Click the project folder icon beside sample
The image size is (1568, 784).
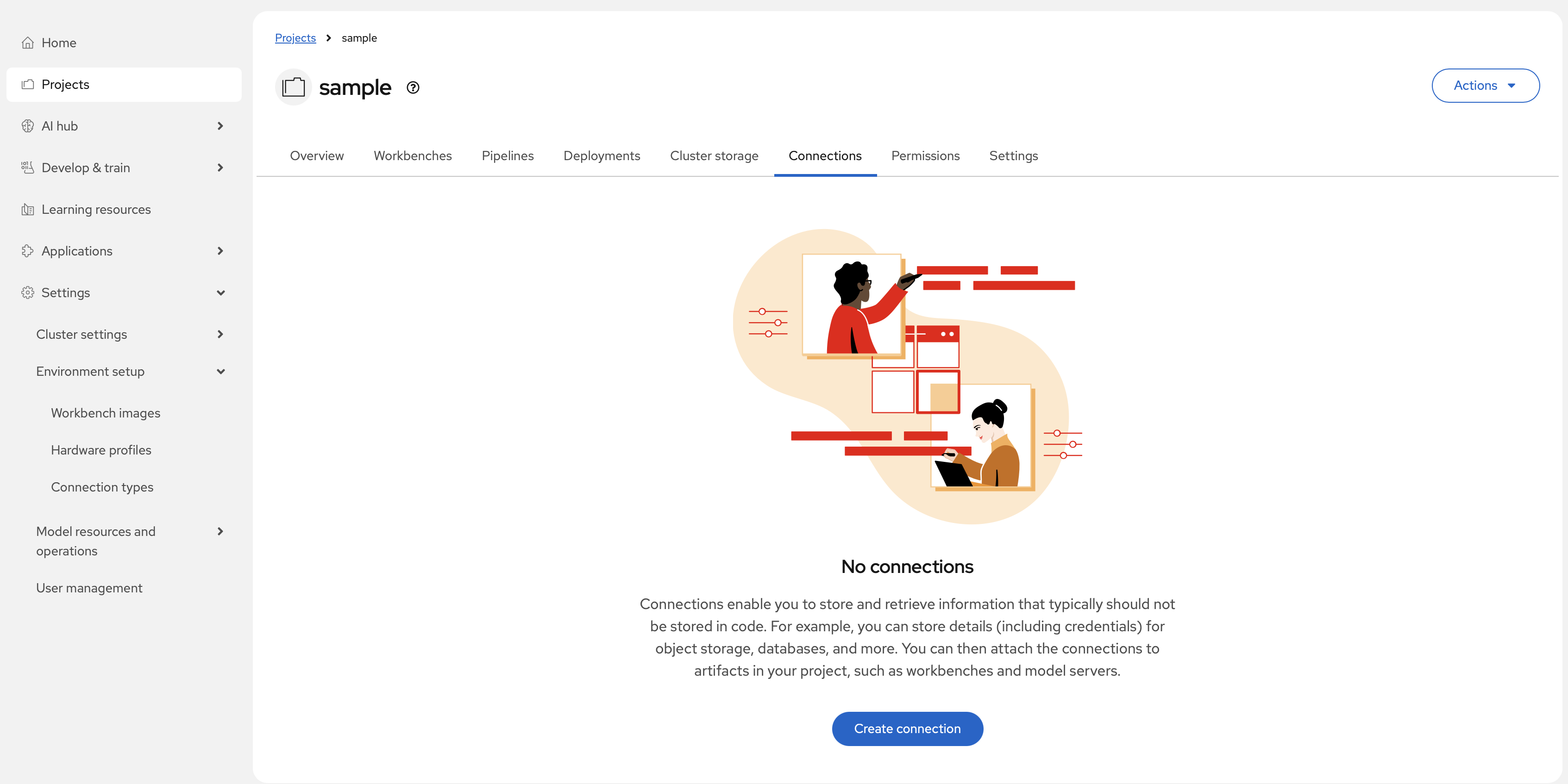click(294, 87)
